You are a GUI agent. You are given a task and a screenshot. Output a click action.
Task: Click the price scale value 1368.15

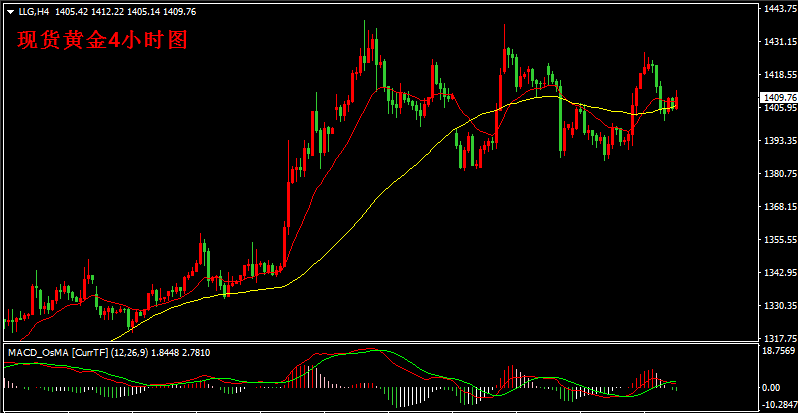coord(780,206)
